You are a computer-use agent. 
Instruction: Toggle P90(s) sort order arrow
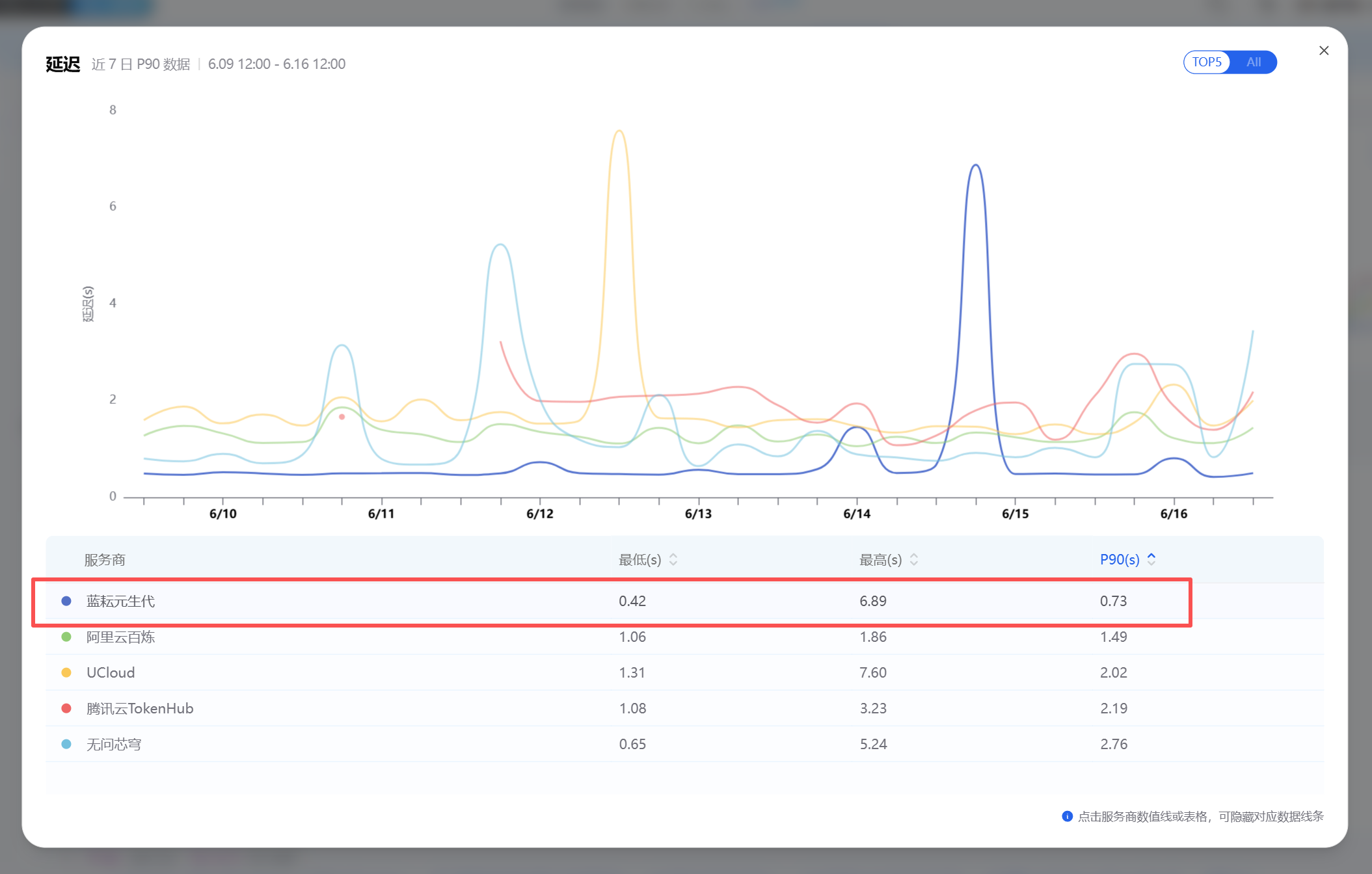(1151, 559)
